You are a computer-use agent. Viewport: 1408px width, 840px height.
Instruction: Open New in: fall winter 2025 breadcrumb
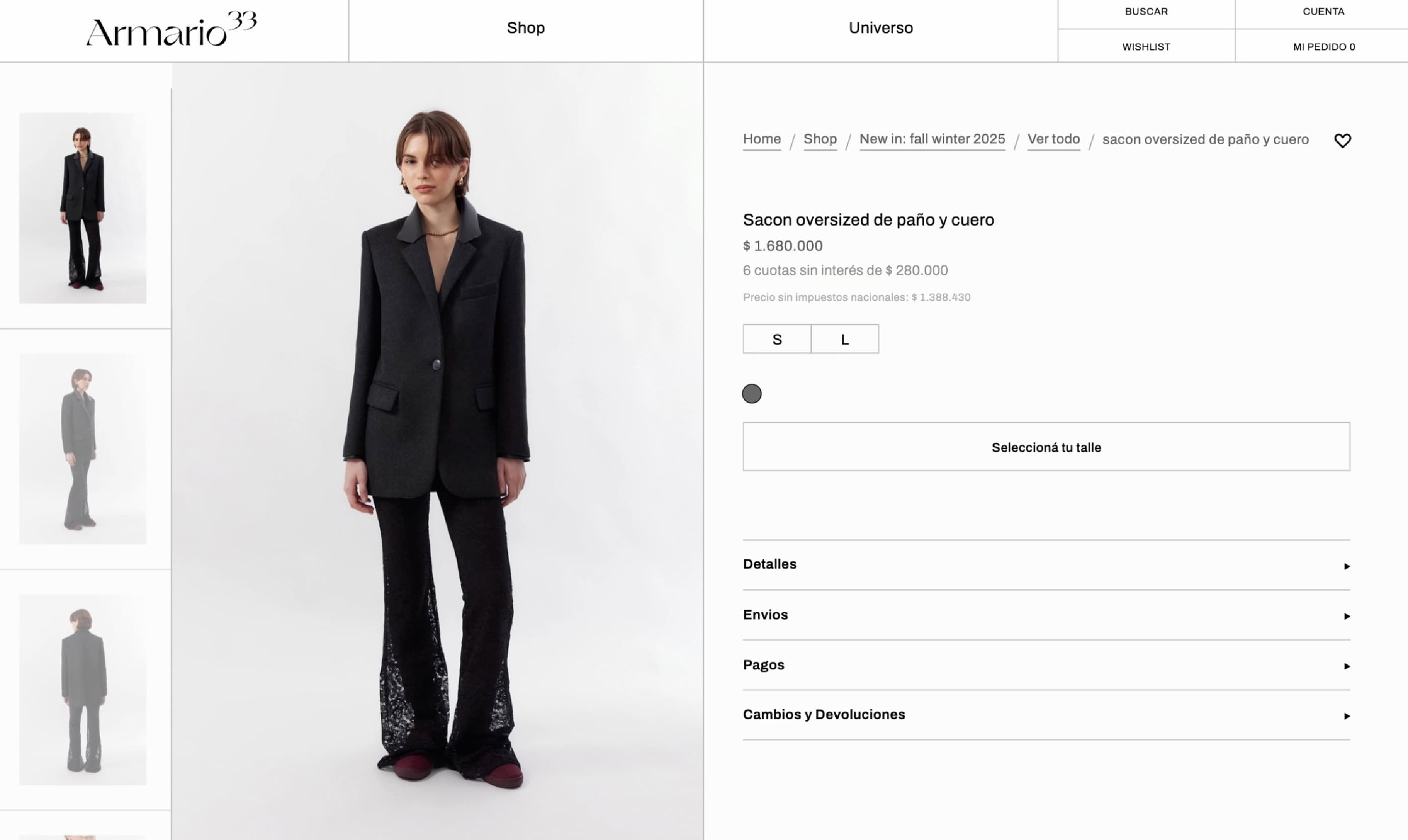point(932,139)
